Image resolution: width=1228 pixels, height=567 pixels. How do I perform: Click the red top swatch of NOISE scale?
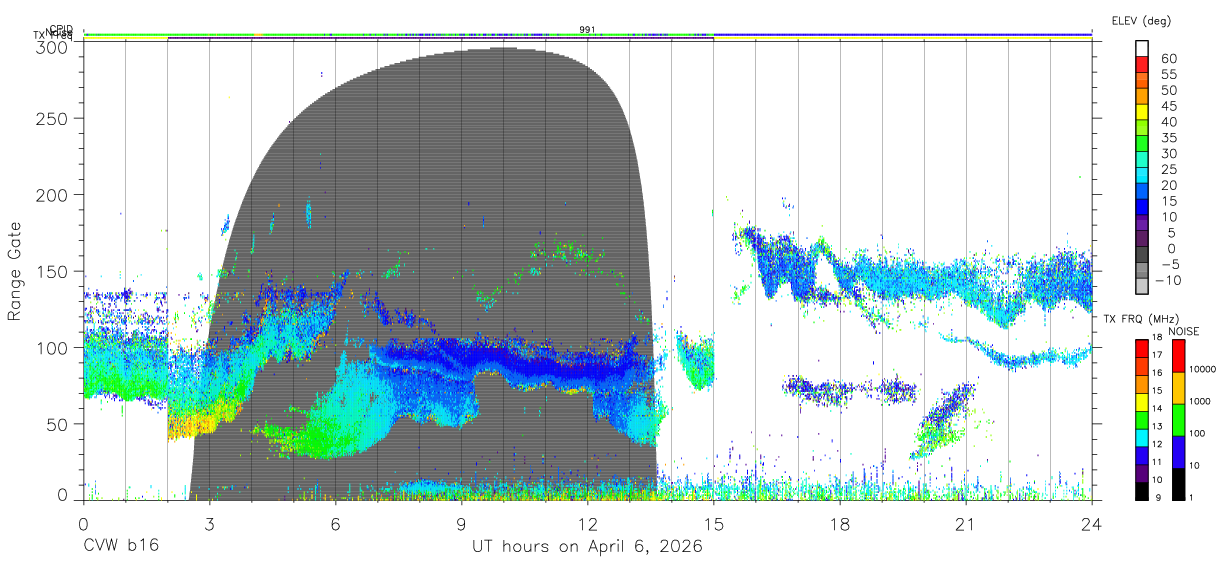pos(1177,355)
